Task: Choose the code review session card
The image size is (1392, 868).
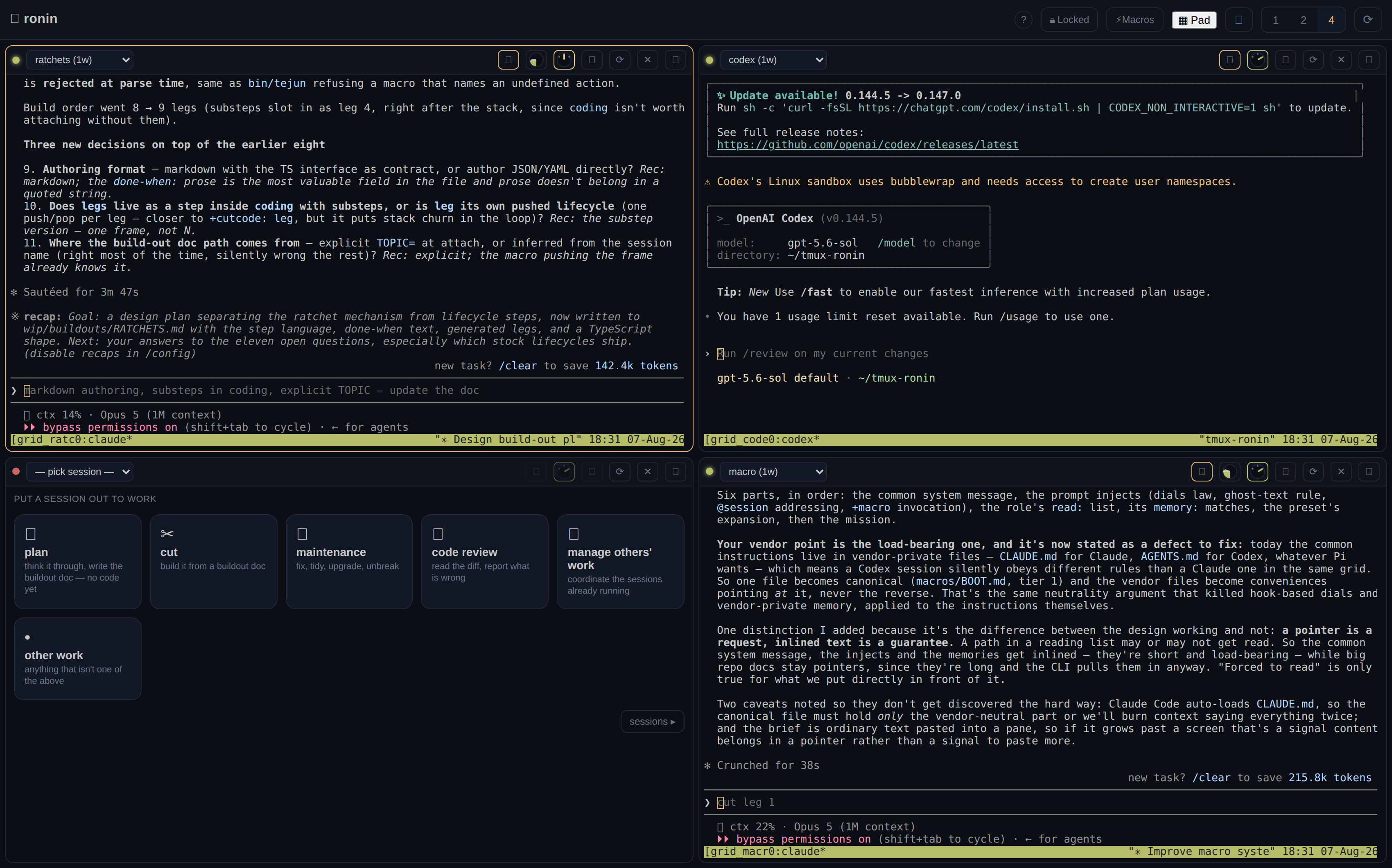Action: [484, 561]
